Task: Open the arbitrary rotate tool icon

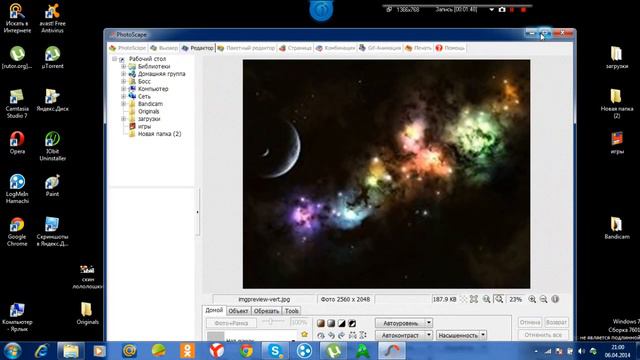Action: pos(321,335)
